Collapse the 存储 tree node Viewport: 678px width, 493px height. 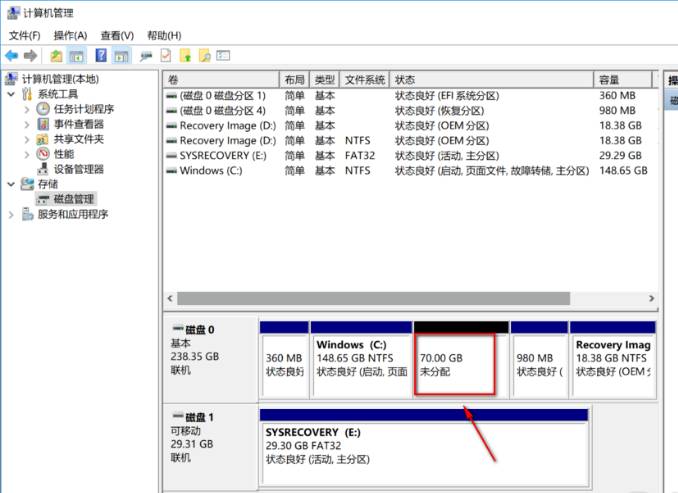(11, 184)
